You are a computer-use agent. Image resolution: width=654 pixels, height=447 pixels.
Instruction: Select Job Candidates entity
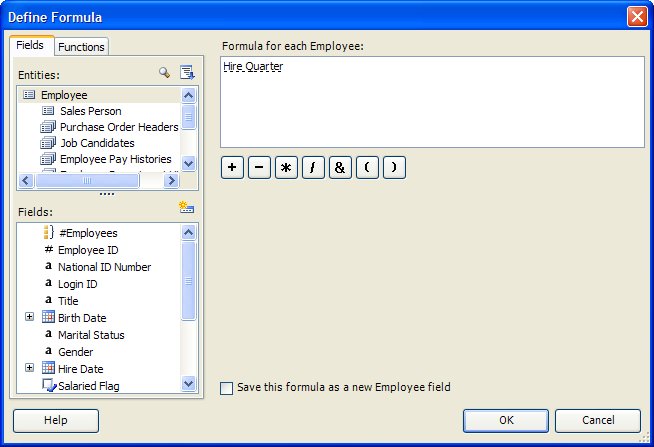[x=96, y=143]
